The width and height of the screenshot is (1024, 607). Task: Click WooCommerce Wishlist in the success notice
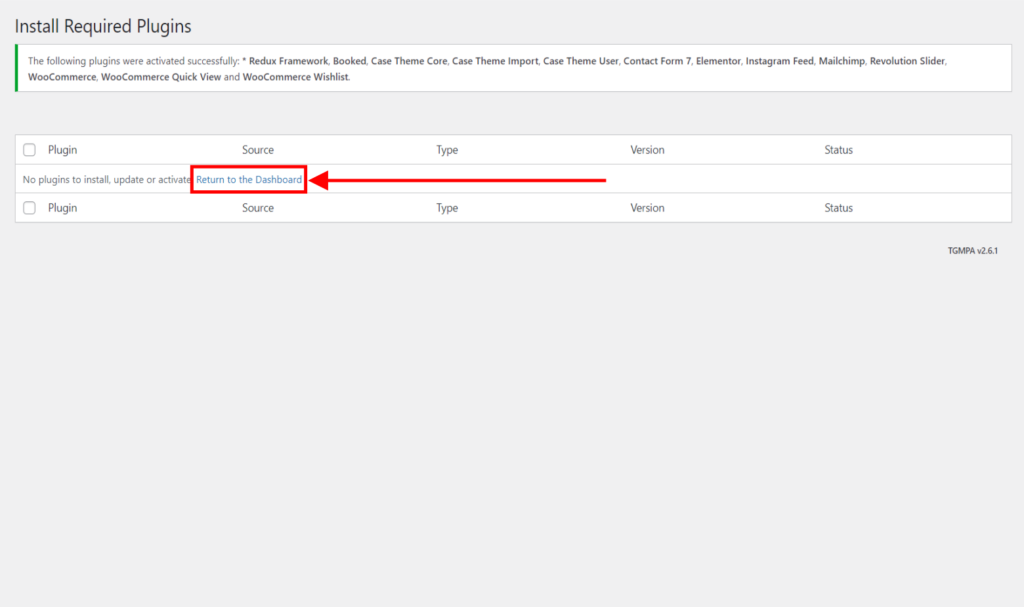tap(295, 77)
